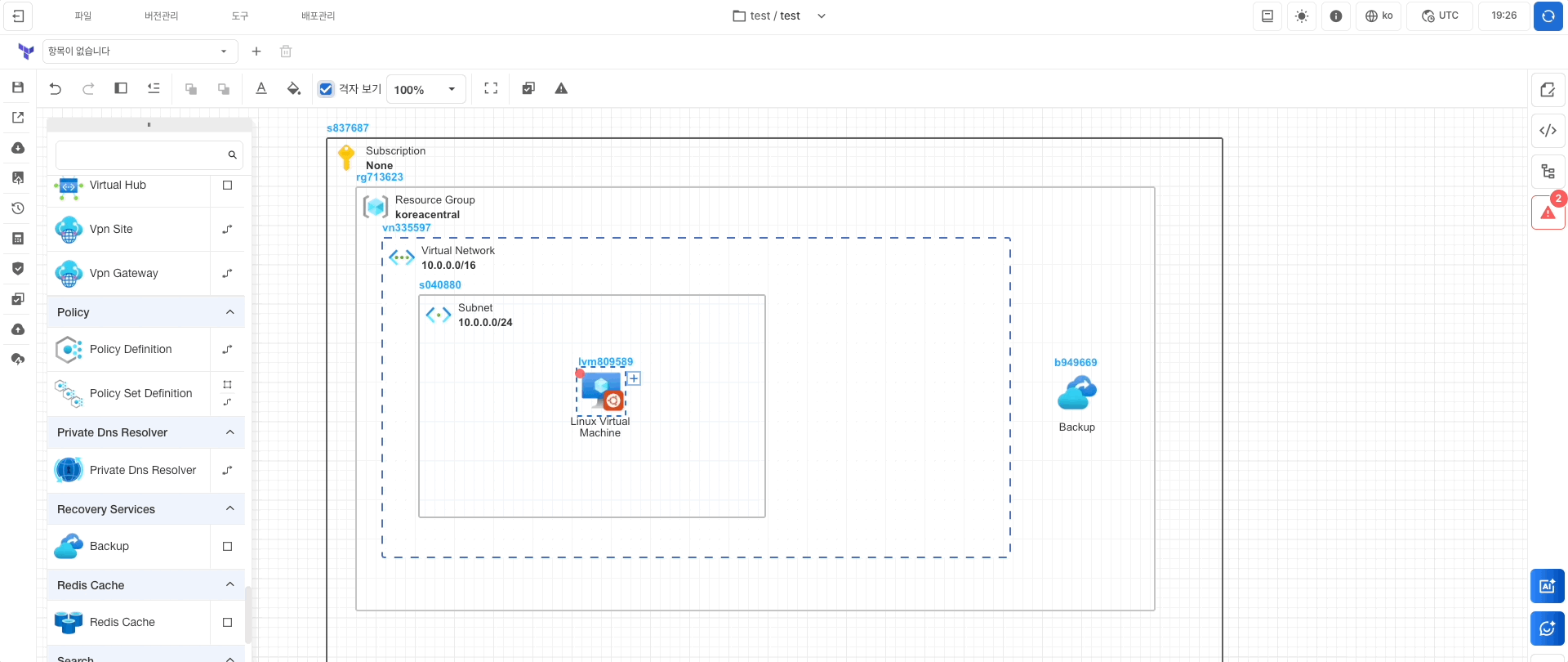Collapse the Policy section
This screenshot has width=1568, height=662.
229,312
